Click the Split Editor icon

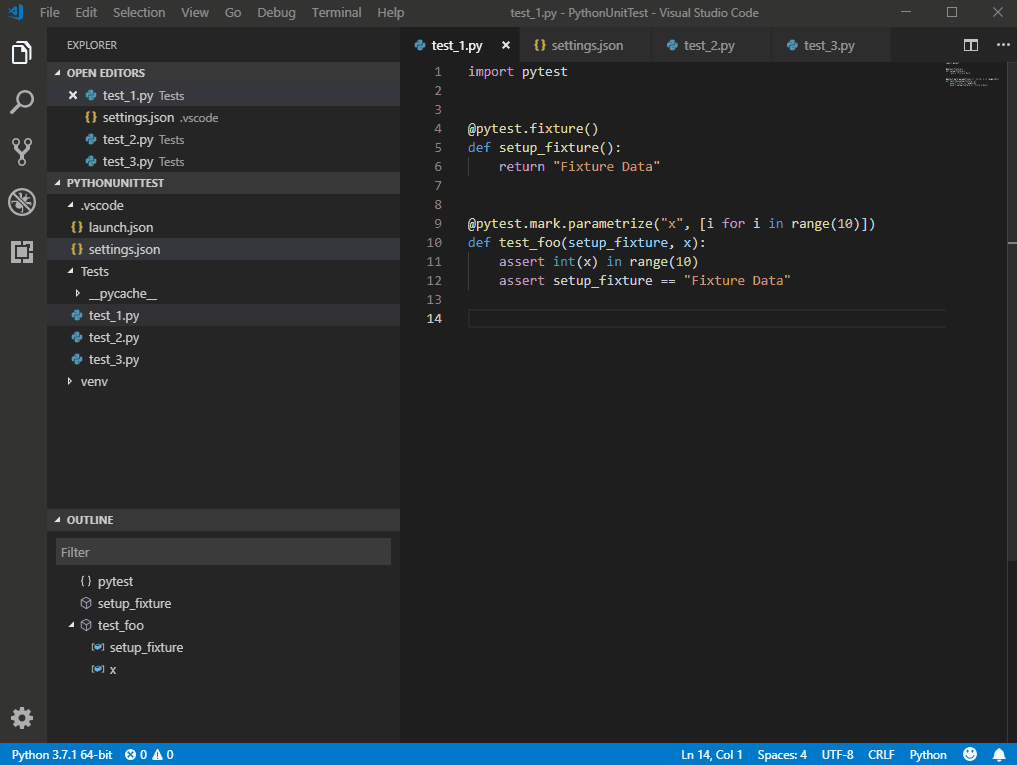(970, 45)
